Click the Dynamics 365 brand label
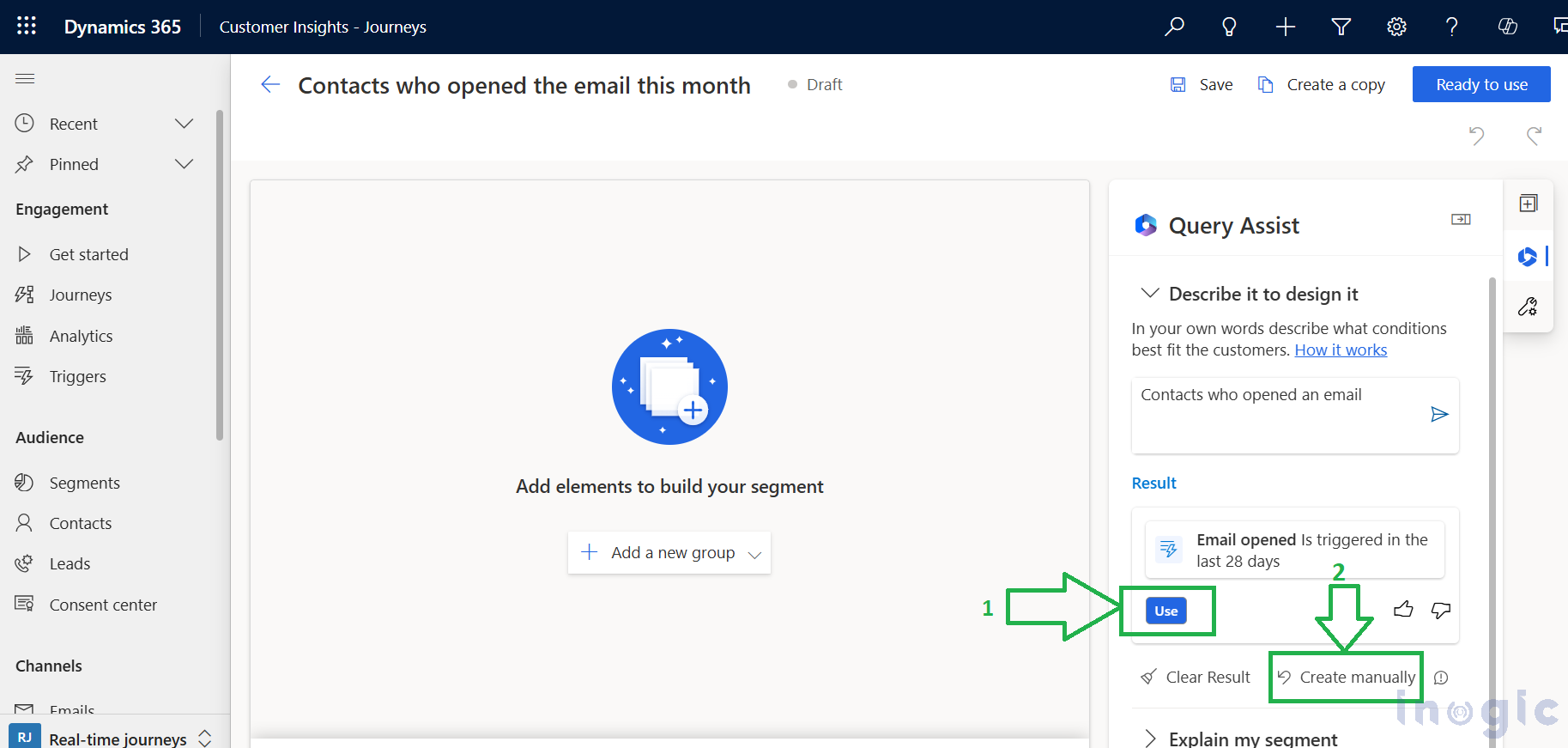 (x=123, y=27)
